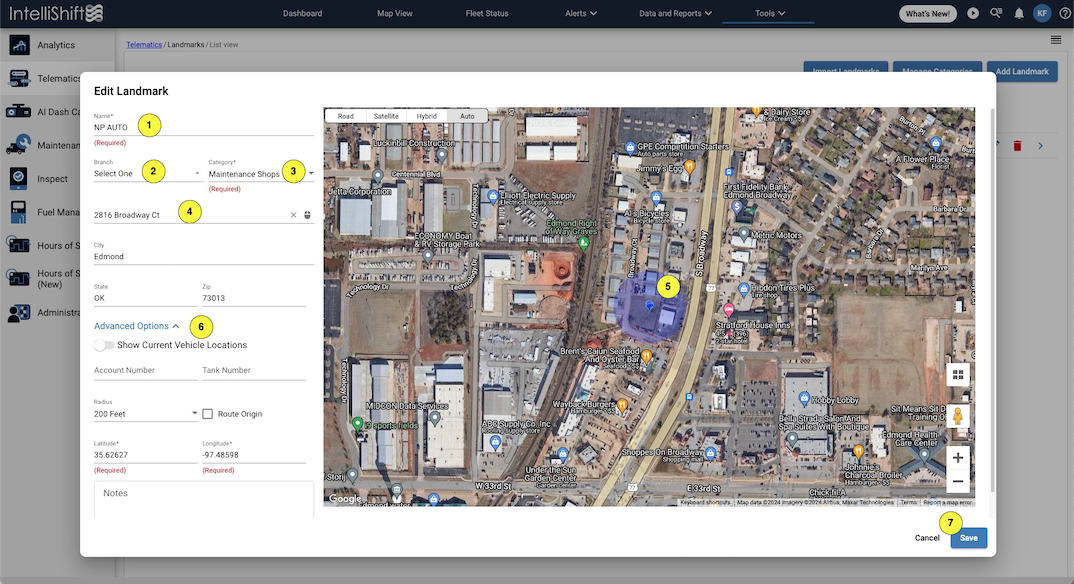Open the play video icon in header
Screen dimensions: 1074x584
(973, 13)
